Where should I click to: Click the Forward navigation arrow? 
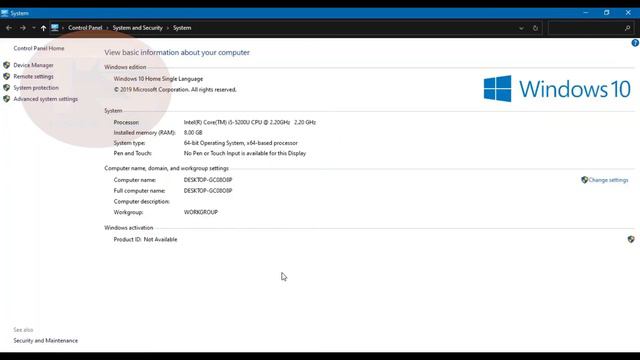click(x=23, y=28)
